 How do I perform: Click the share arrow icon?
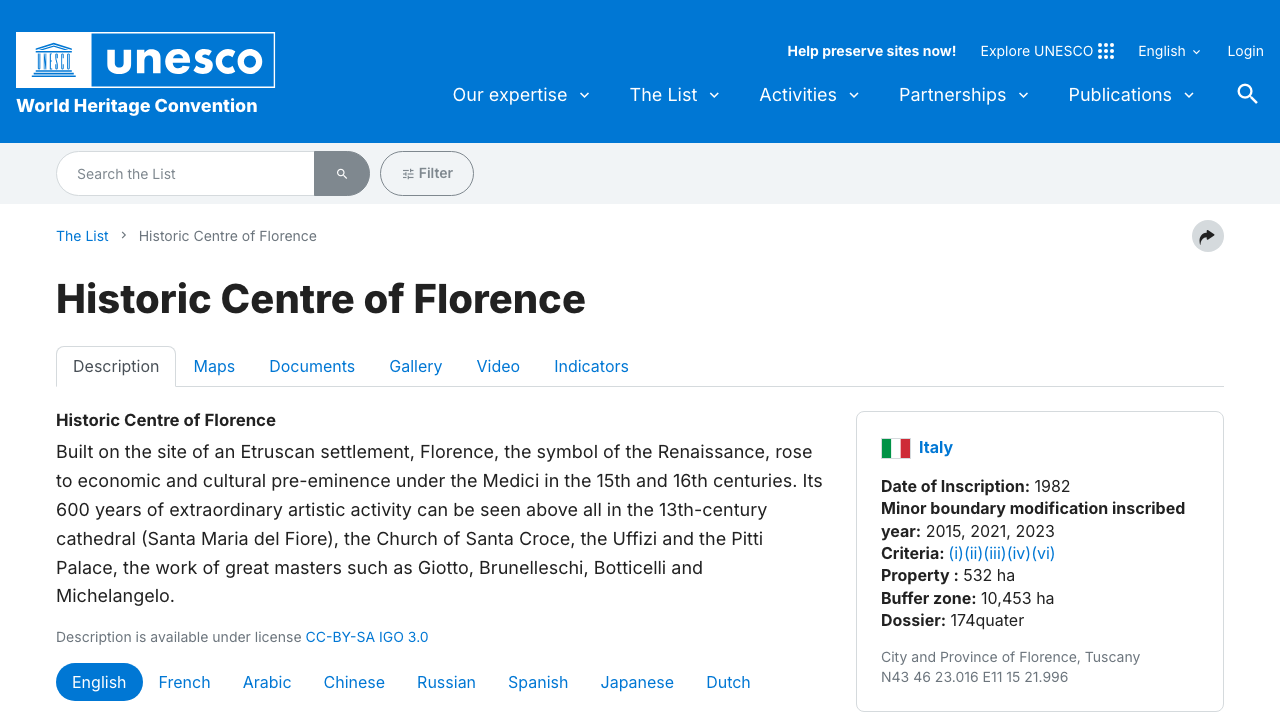click(x=1208, y=236)
